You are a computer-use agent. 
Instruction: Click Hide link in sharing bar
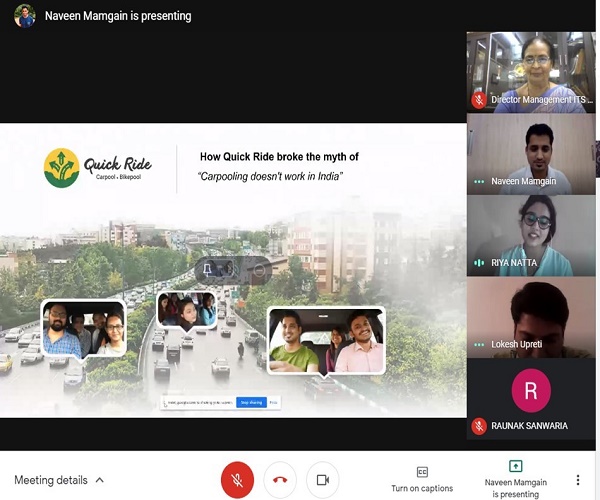click(273, 402)
